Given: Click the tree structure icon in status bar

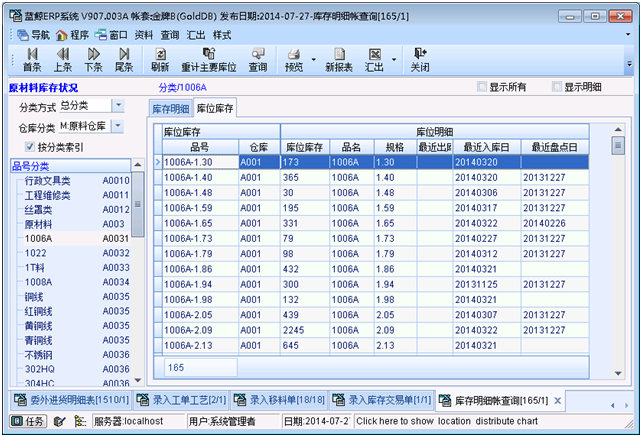Looking at the screenshot, I should coord(80,421).
